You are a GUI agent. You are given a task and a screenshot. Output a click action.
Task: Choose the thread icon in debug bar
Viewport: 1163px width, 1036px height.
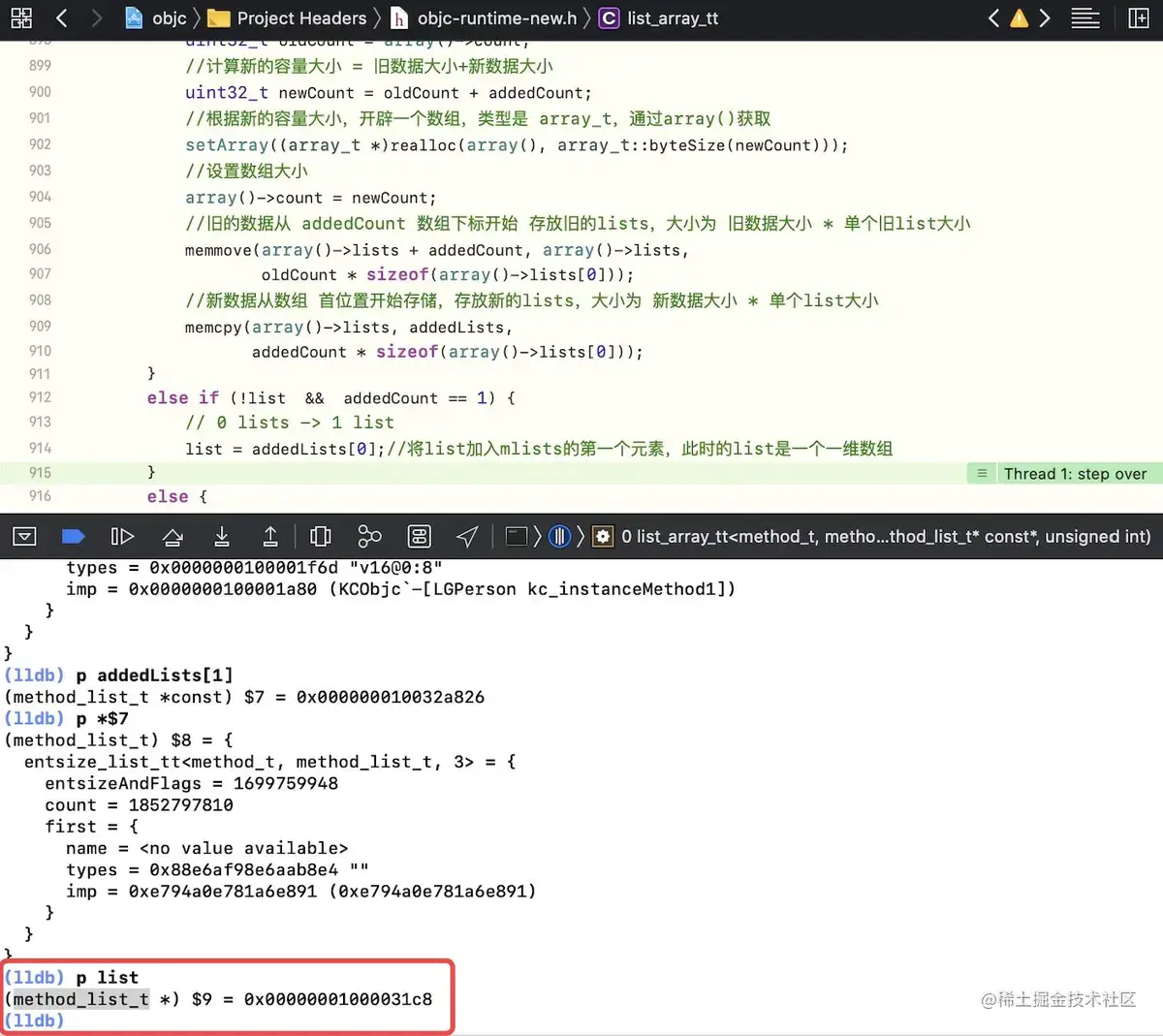(x=560, y=536)
